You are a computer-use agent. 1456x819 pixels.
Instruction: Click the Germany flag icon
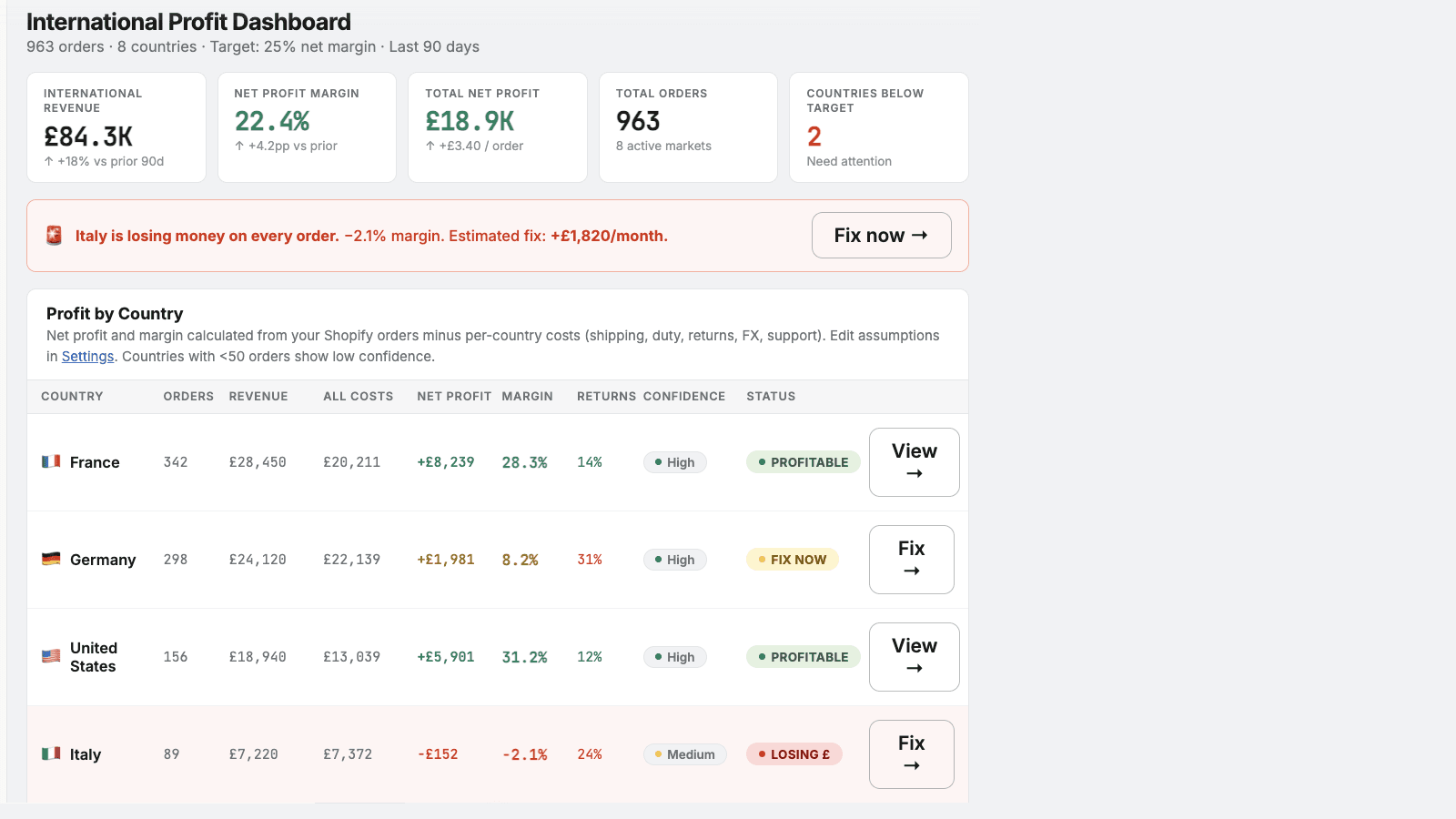click(x=51, y=559)
